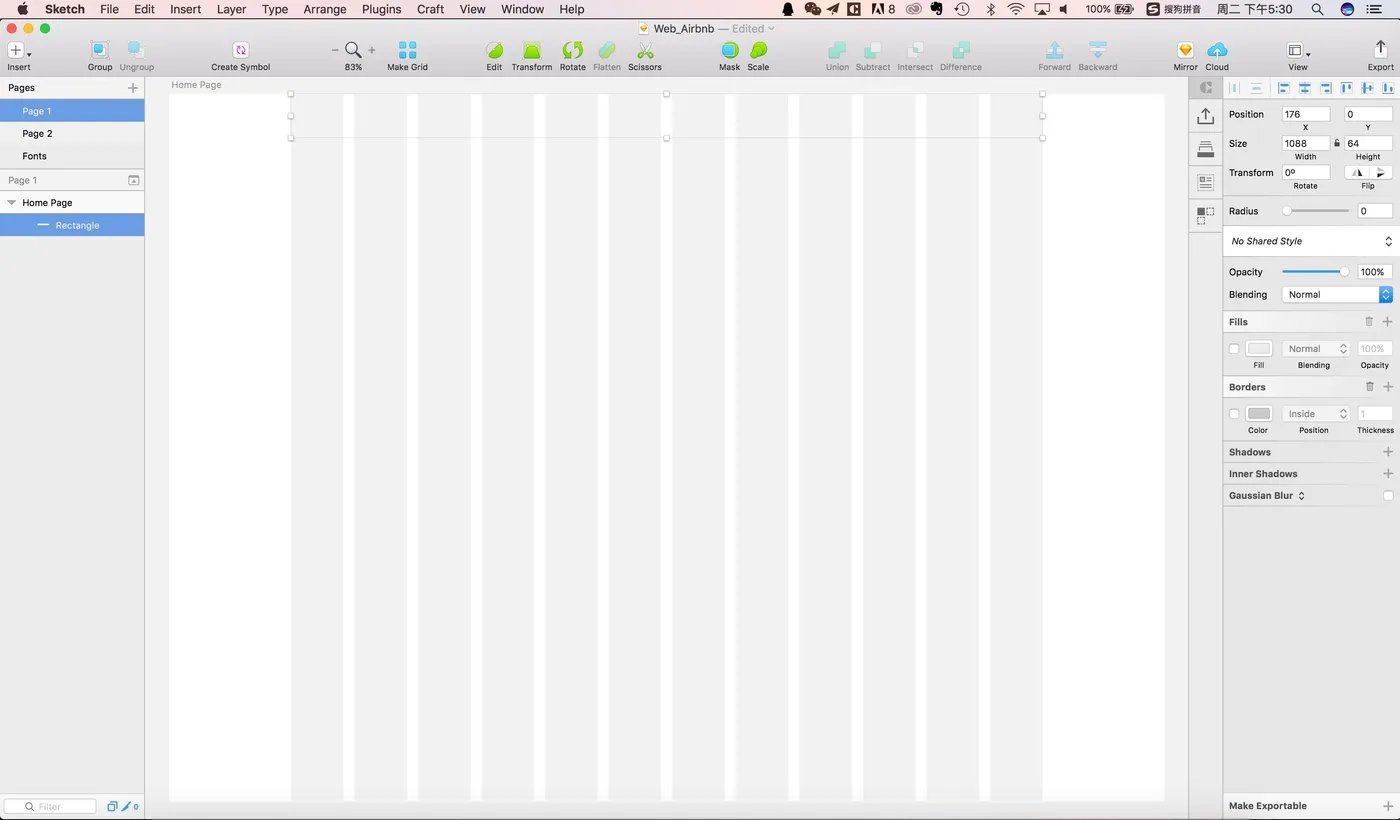Image resolution: width=1400 pixels, height=820 pixels.
Task: Click the Make Grid icon
Action: pos(408,50)
